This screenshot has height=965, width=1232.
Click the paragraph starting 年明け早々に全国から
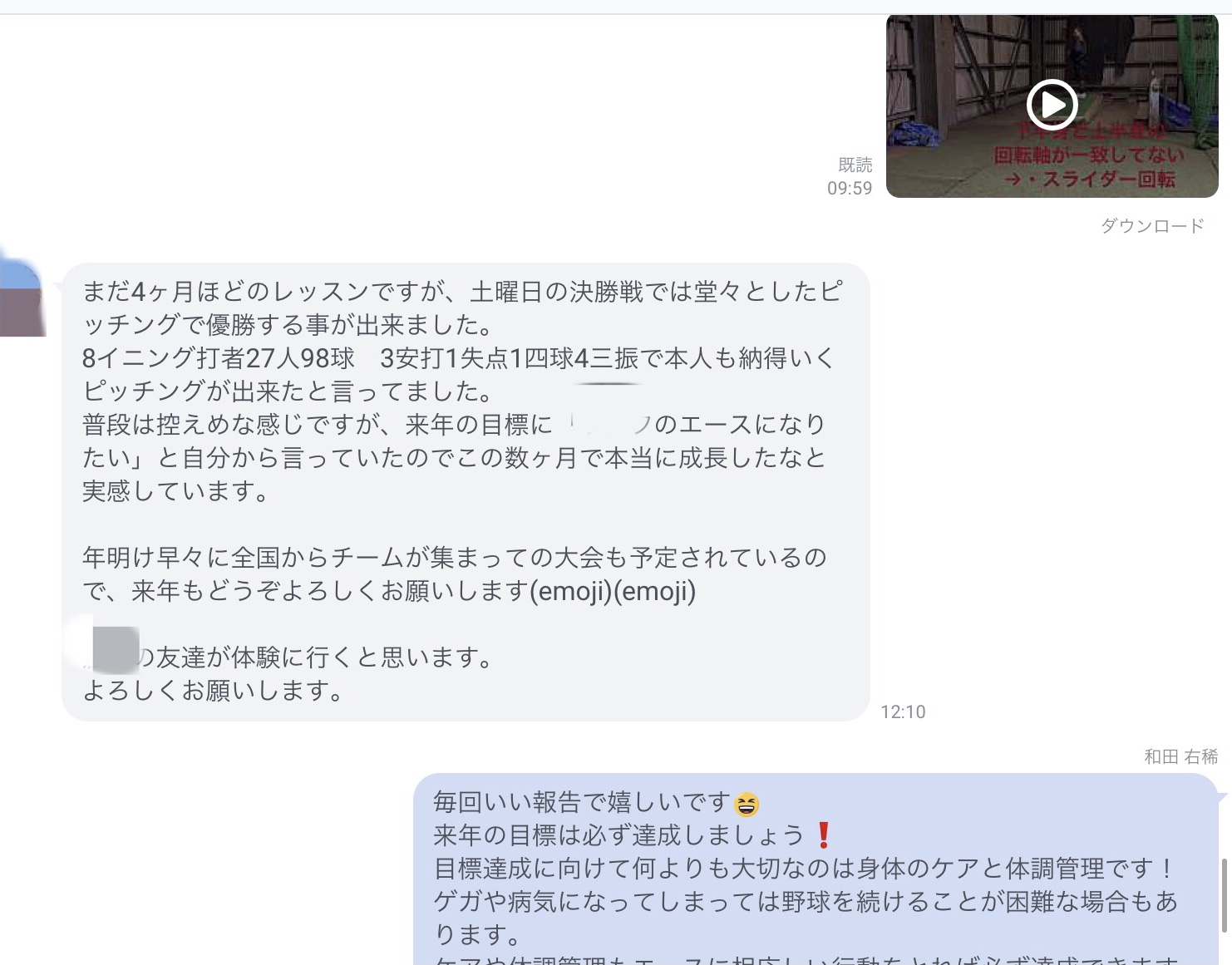(x=455, y=574)
